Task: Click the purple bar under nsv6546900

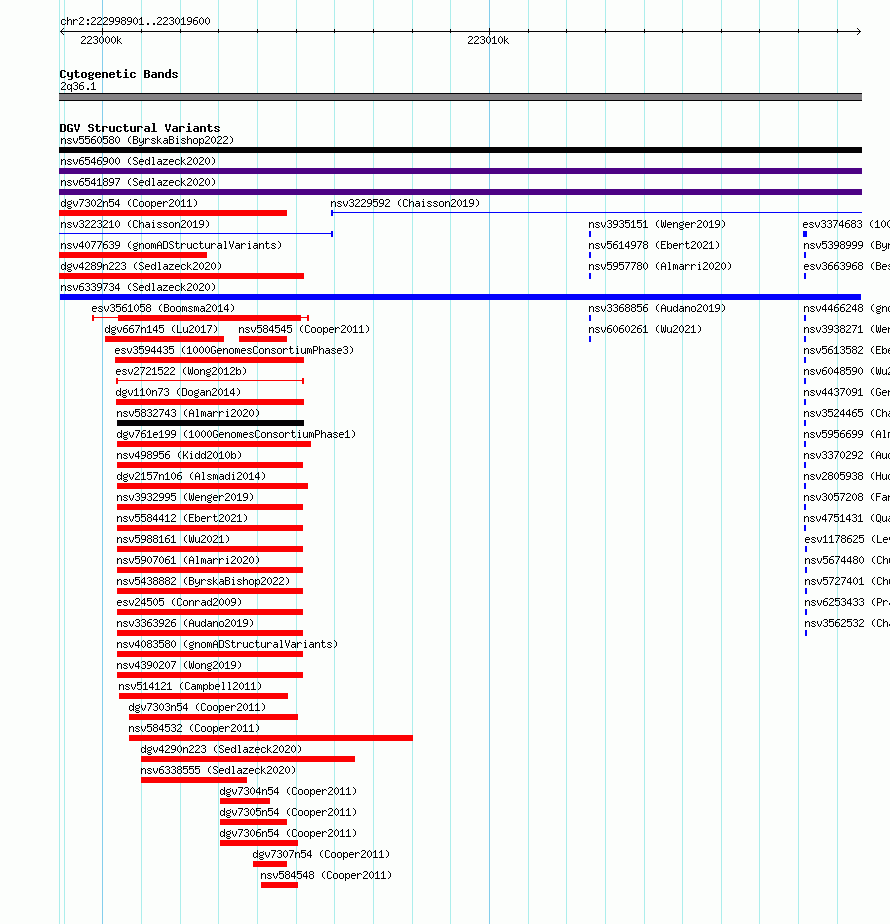Action: [x=460, y=171]
